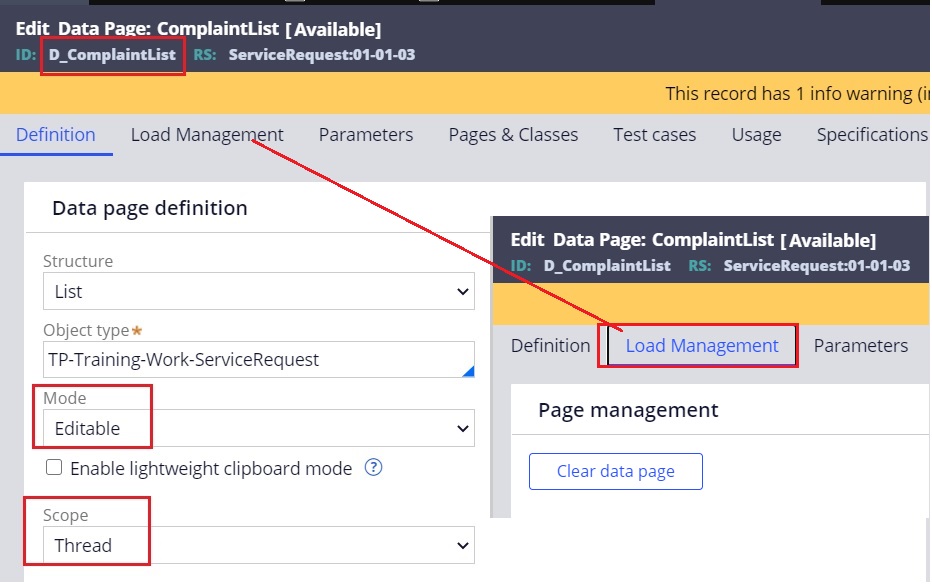Select the Definition tab in the foreground dialog
932x586 pixels.
550,344
